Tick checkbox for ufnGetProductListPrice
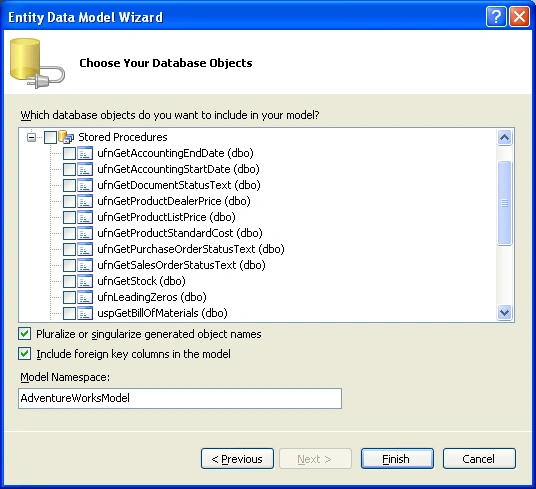The height and width of the screenshot is (489, 536). coord(69,217)
